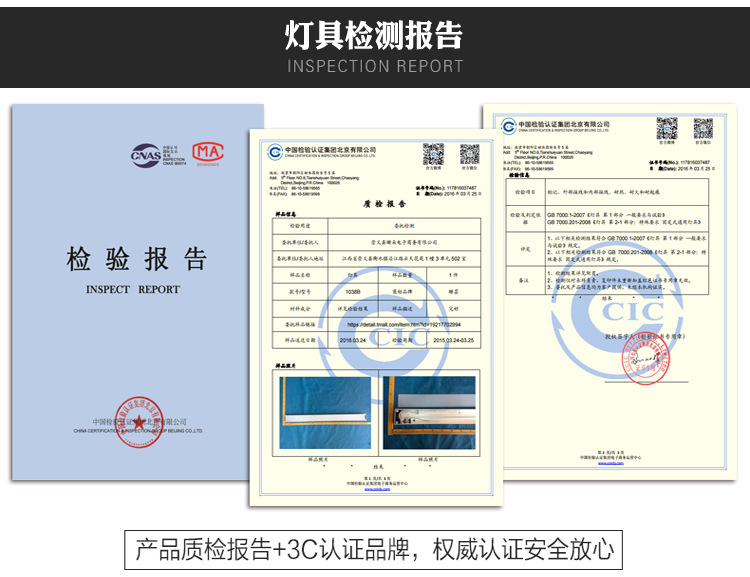Select the date cell '2016.03.24'

point(353,340)
